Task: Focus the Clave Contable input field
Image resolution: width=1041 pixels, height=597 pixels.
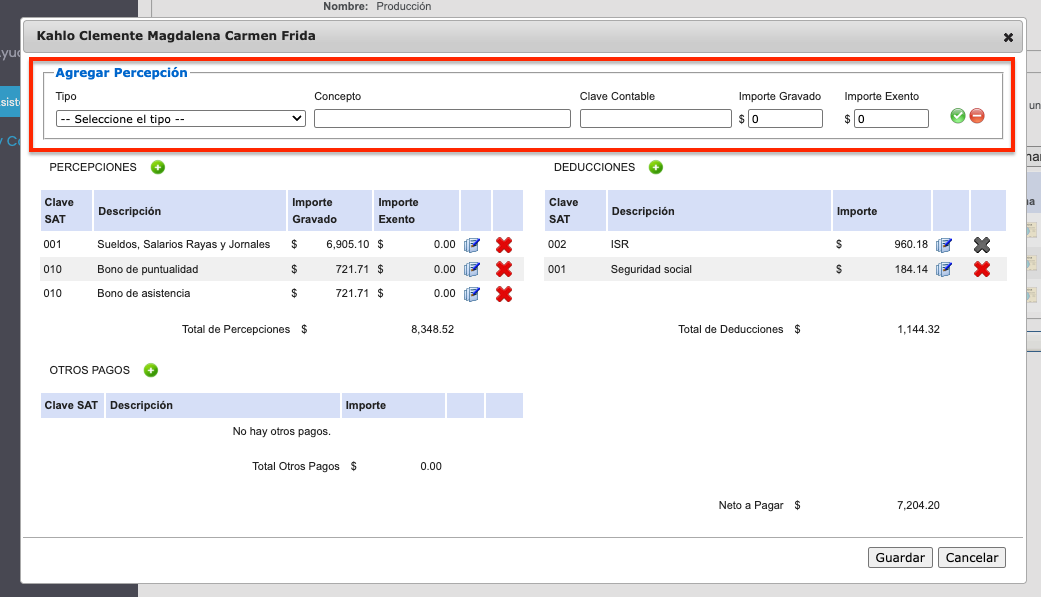Action: tap(655, 118)
